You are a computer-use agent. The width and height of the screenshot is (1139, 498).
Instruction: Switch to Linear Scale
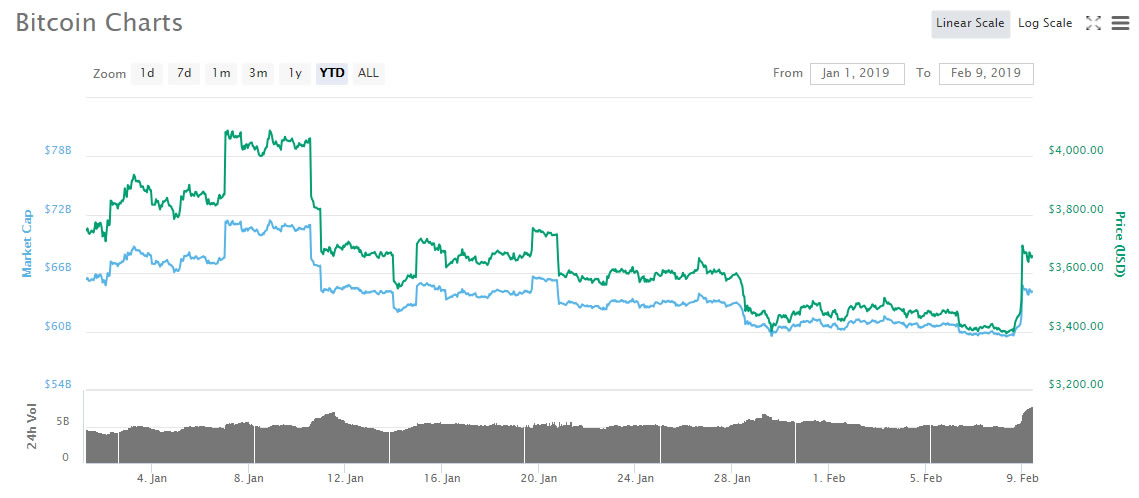[x=969, y=23]
